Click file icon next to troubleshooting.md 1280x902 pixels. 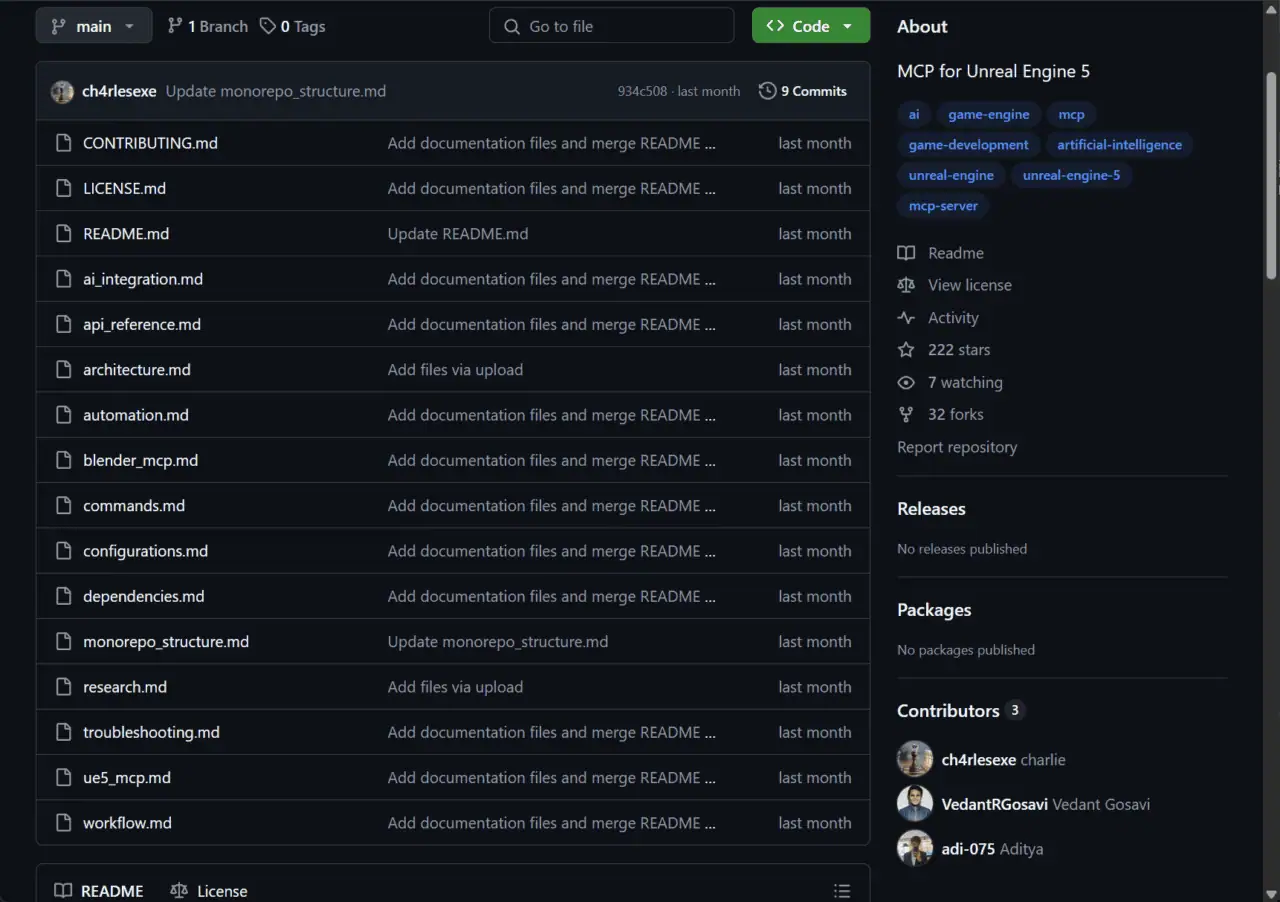[63, 732]
